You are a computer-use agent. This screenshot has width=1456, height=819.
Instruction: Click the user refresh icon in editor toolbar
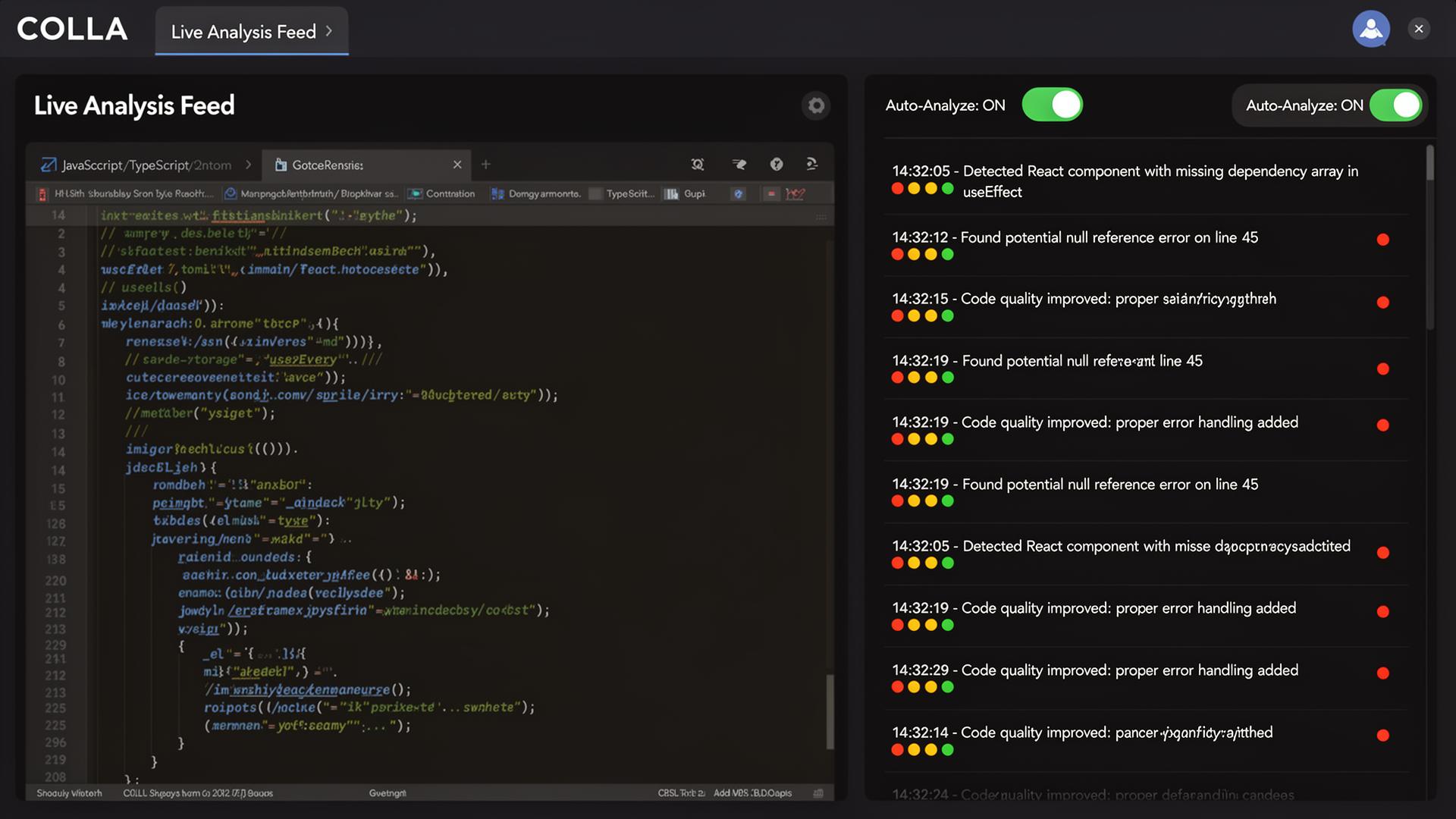pyautogui.click(x=811, y=165)
